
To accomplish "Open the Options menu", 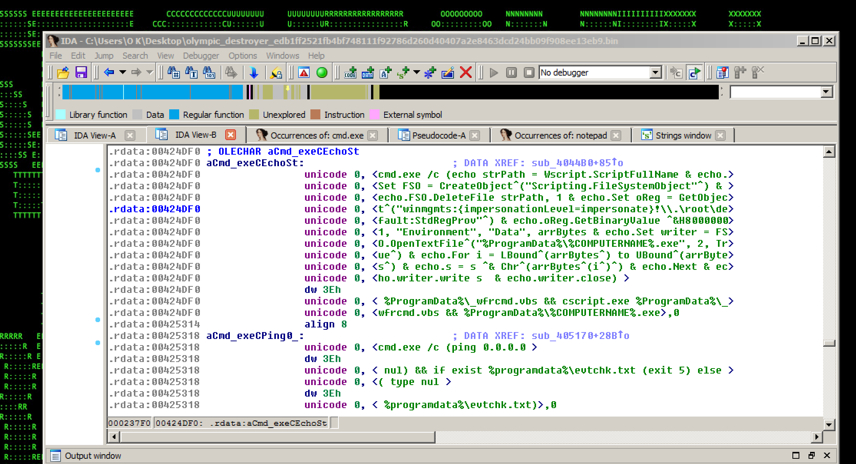I will tap(242, 56).
